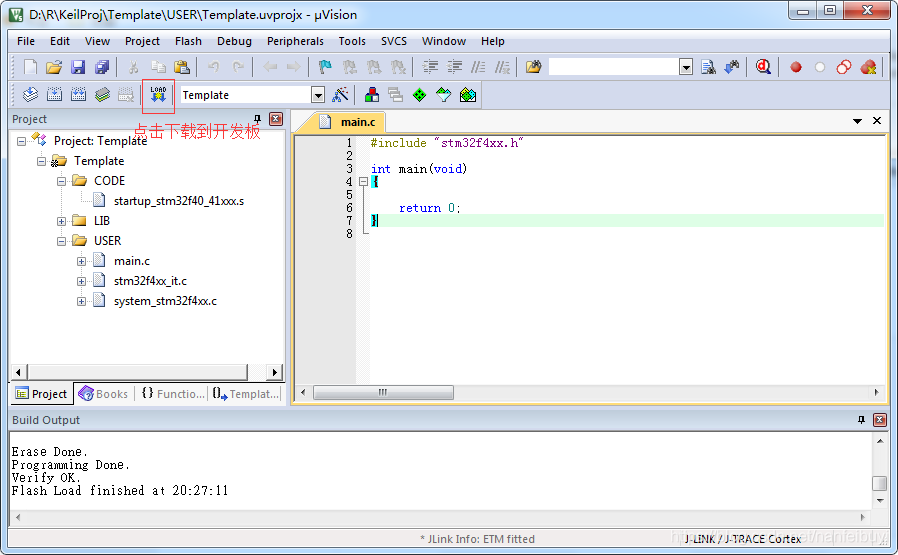Insert breakpoint red dot icon
Viewport: 898px width, 555px height.
795,67
